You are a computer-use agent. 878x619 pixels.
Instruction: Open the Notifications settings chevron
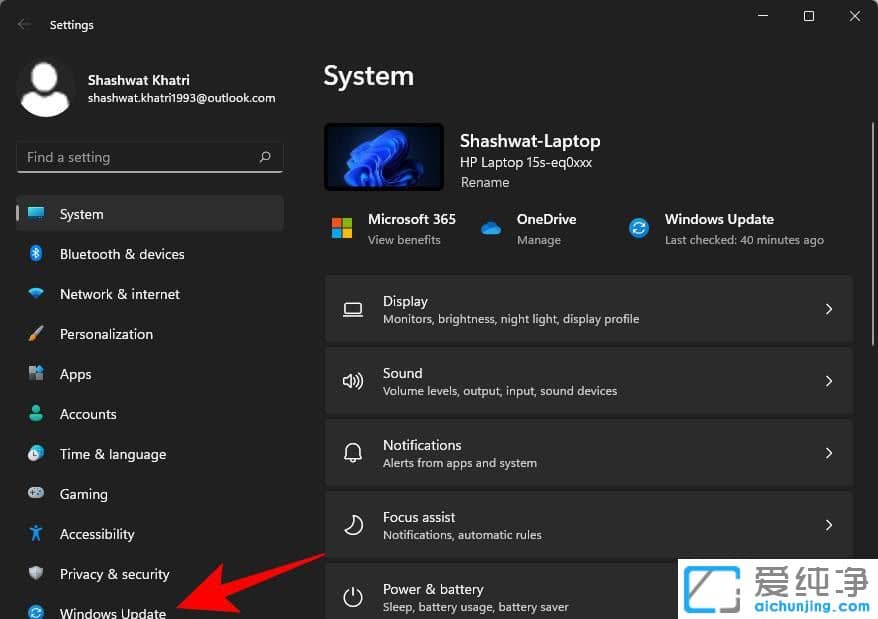pos(828,453)
